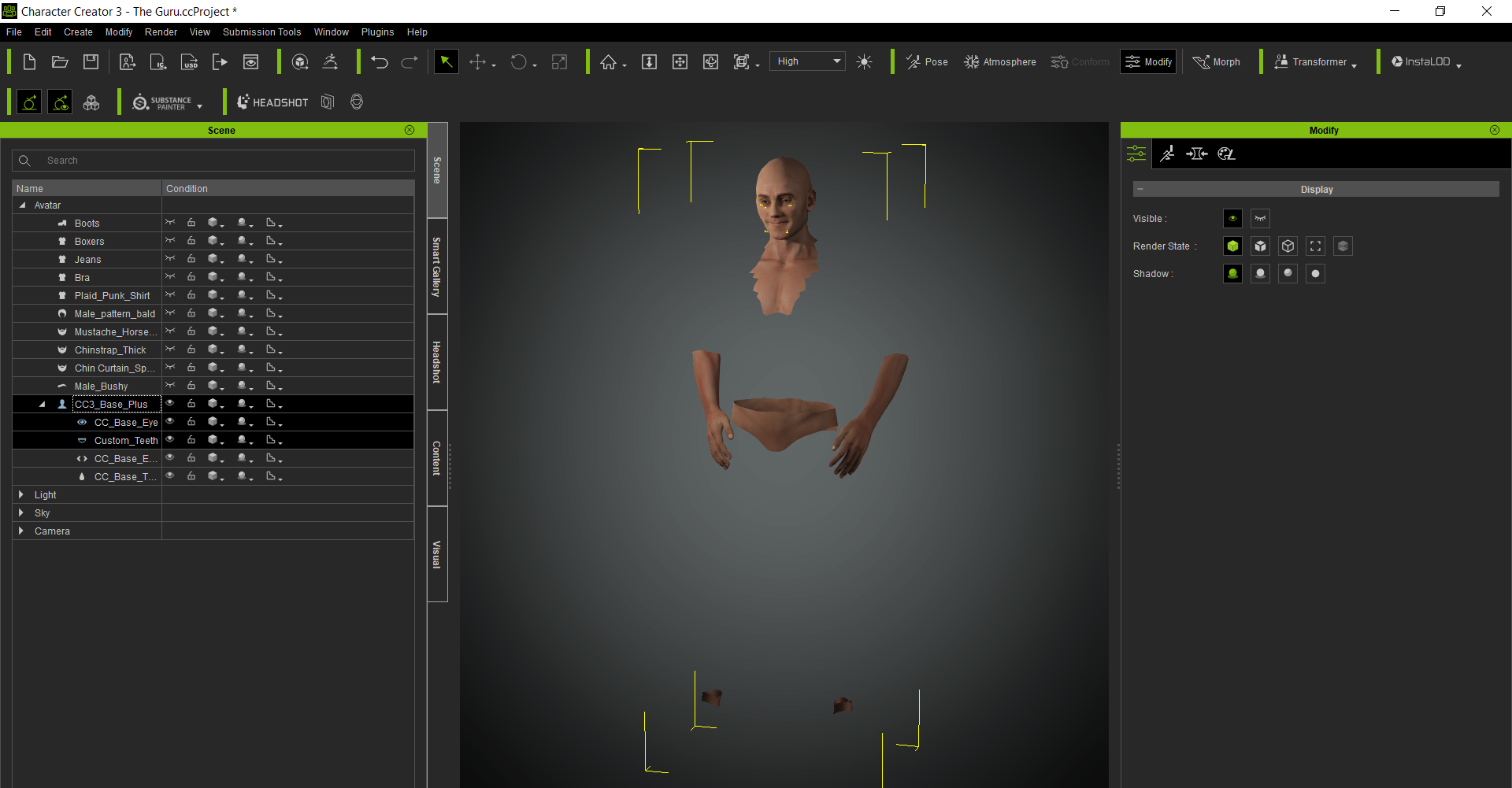
Task: Click the Visual side tab
Action: click(437, 554)
